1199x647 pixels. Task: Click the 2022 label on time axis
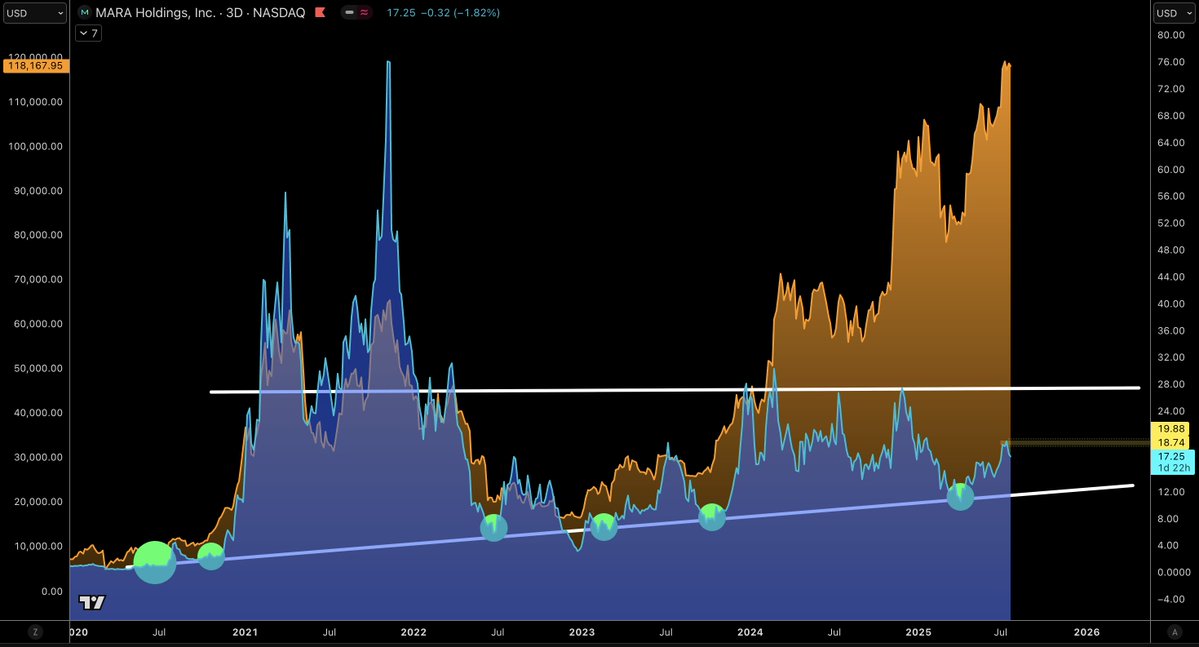[414, 632]
